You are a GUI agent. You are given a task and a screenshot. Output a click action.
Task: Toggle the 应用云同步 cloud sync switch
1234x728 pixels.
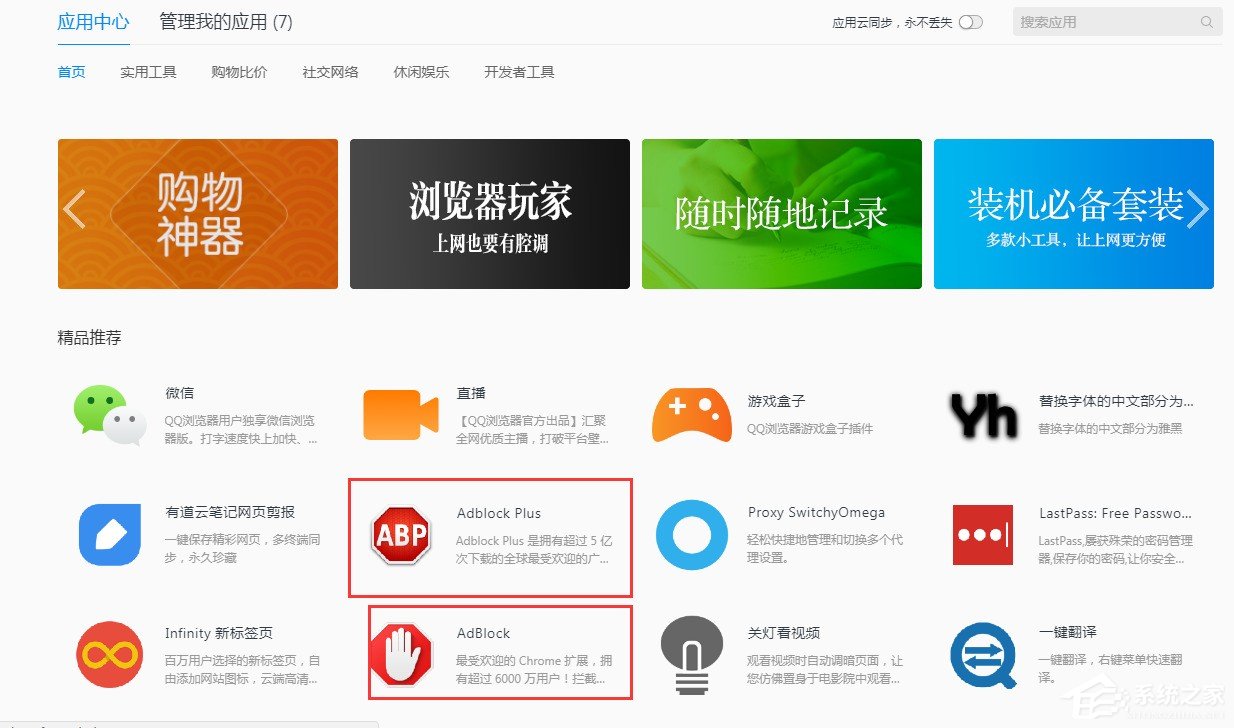(969, 21)
